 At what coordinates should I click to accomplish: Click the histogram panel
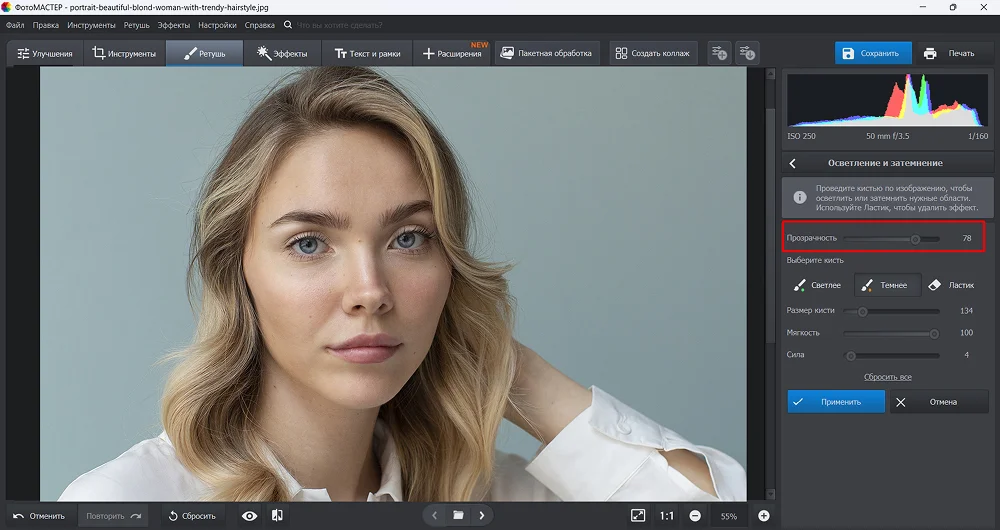pyautogui.click(x=887, y=100)
